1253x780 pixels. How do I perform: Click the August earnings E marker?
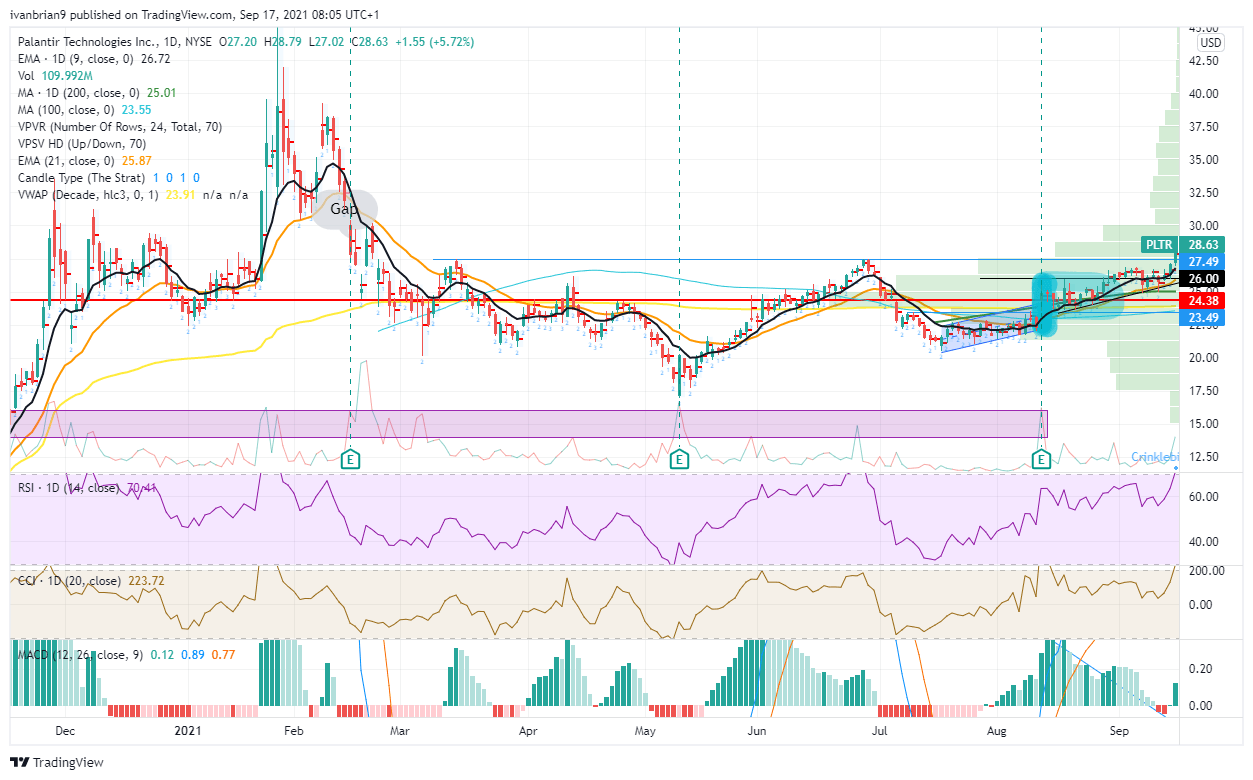coord(1041,459)
